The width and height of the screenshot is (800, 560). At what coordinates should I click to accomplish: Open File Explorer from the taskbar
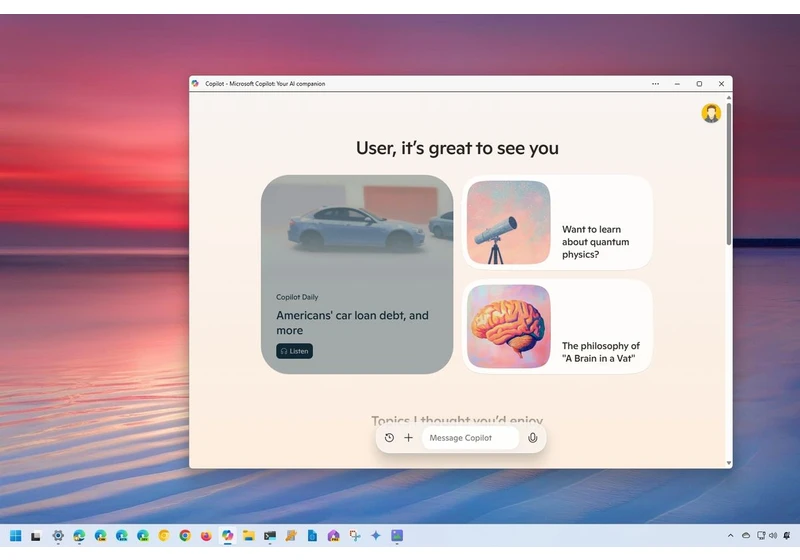pos(248,536)
